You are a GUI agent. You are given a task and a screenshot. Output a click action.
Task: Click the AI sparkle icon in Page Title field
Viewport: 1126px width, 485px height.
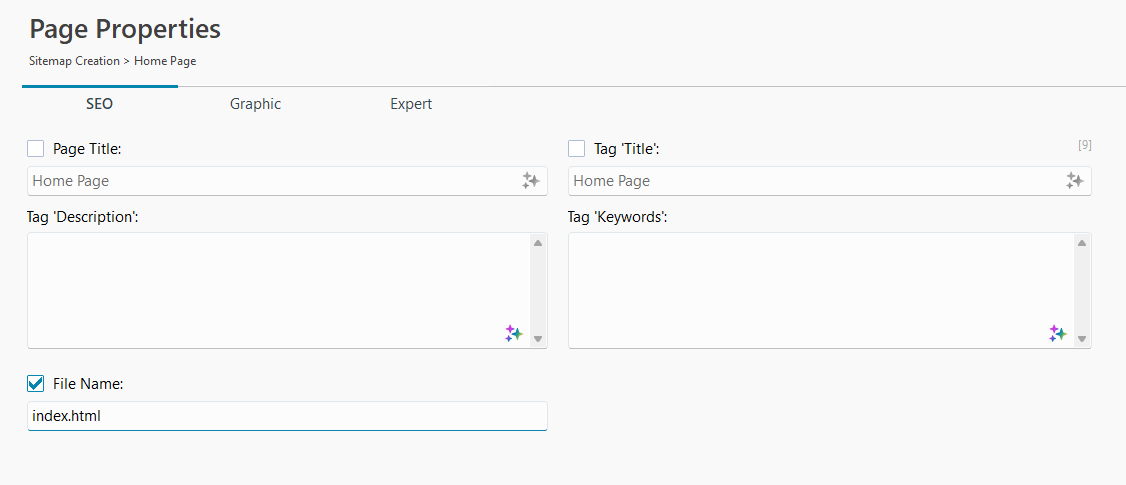click(x=531, y=181)
